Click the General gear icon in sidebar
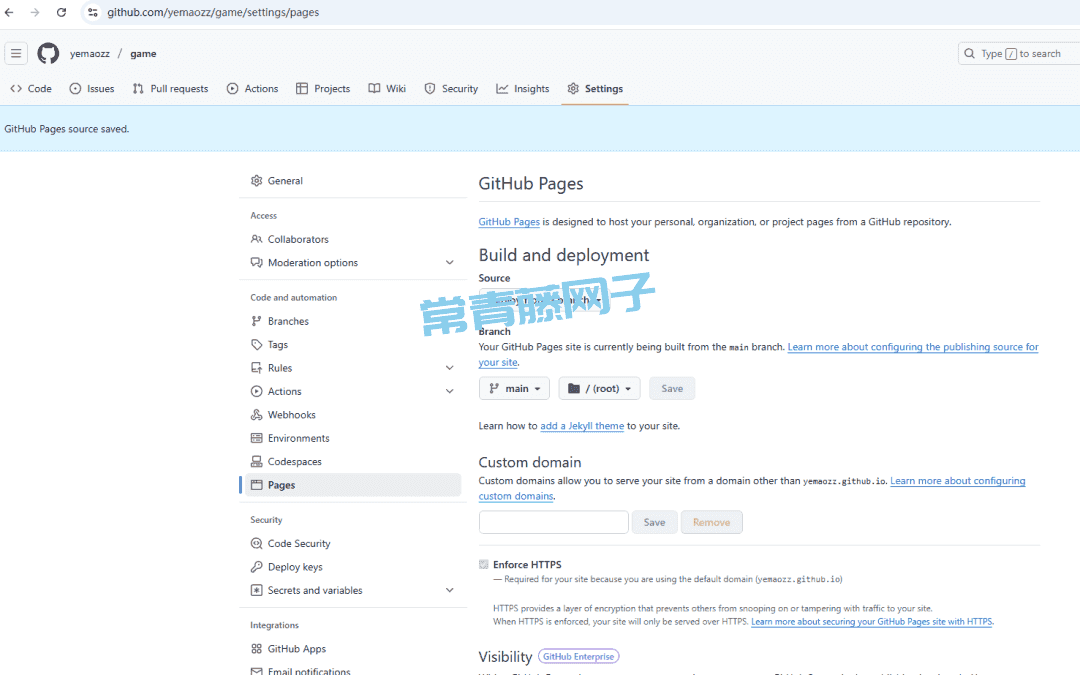 point(256,180)
